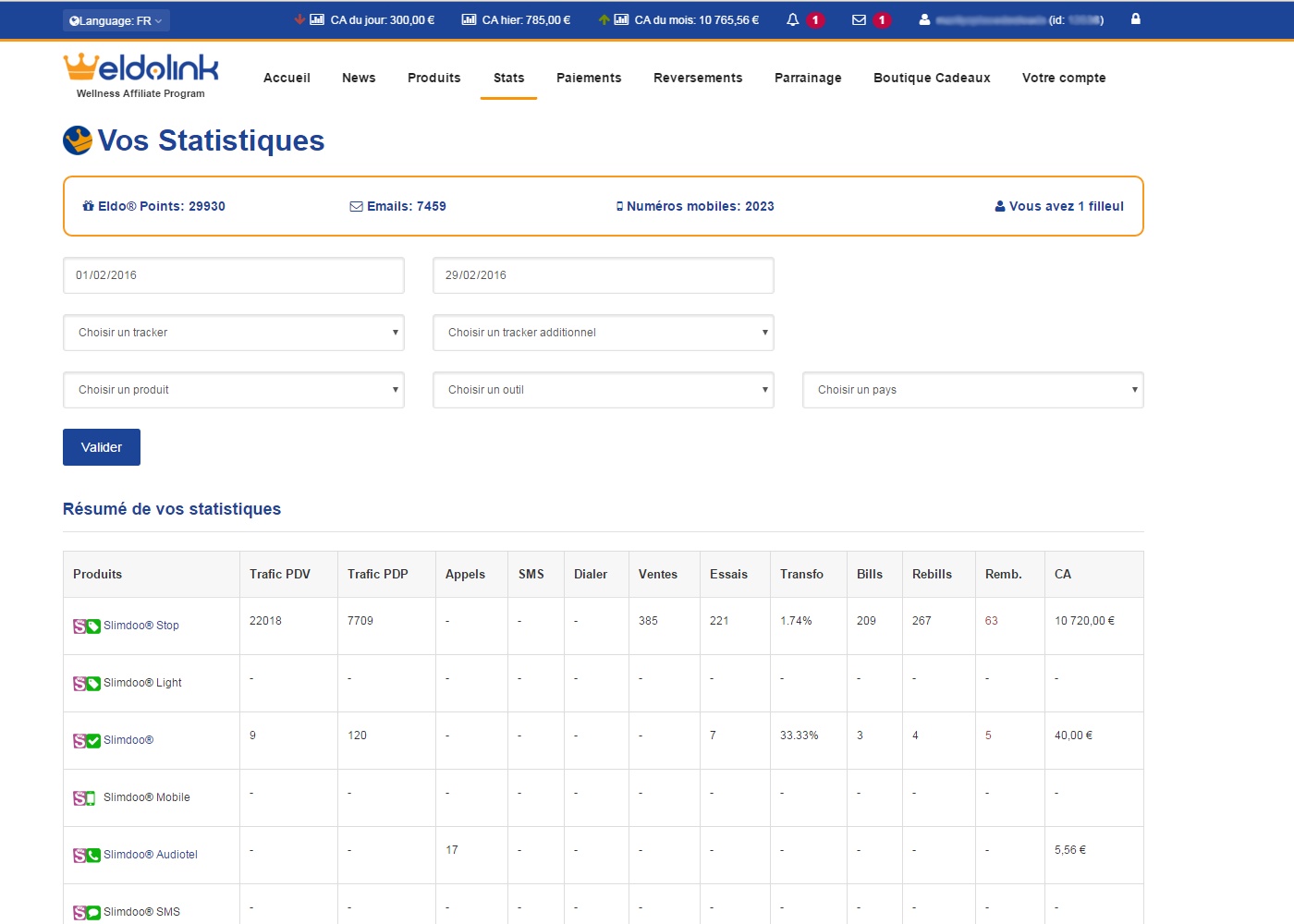Click the Valider button
Screen dimensions: 1294x924
tap(102, 447)
